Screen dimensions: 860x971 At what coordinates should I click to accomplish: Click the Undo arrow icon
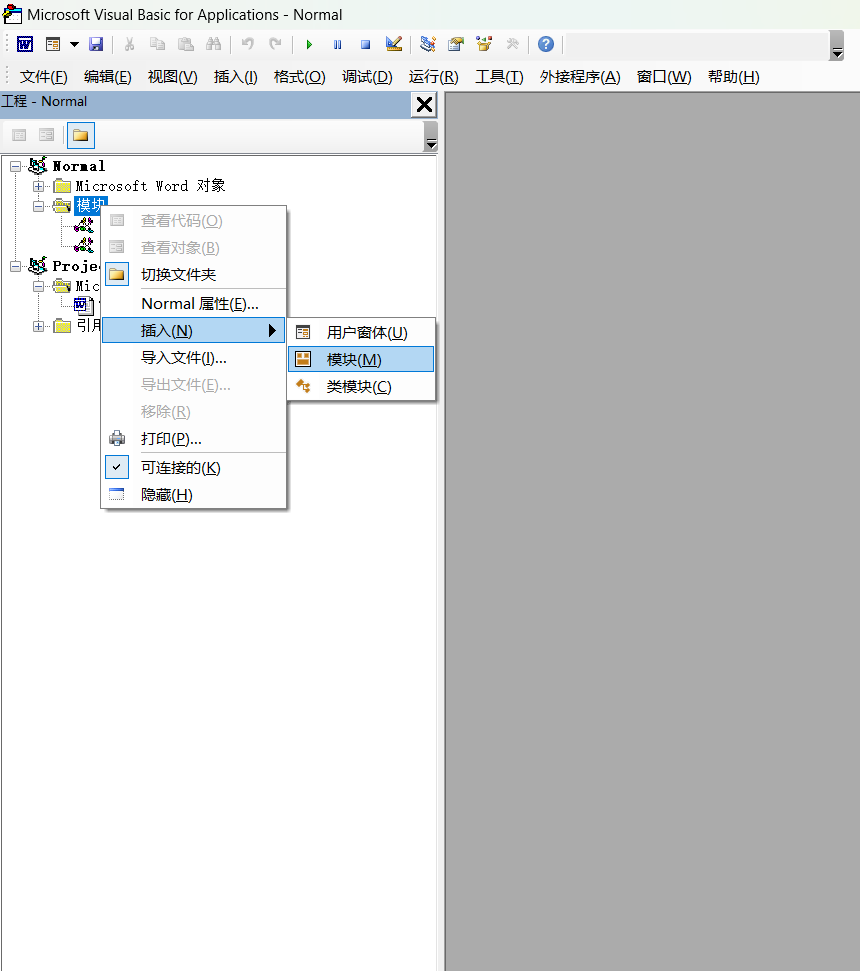pyautogui.click(x=248, y=45)
